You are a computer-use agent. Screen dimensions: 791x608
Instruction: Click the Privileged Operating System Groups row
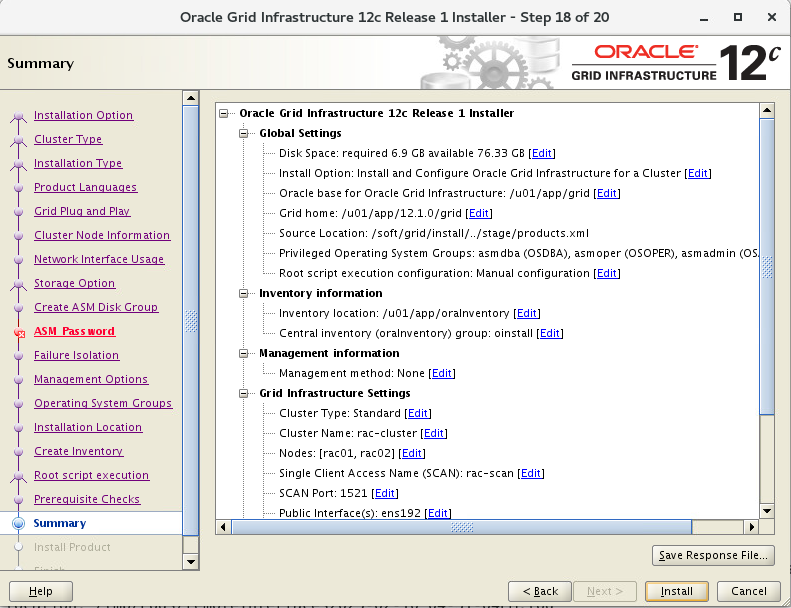coord(519,253)
